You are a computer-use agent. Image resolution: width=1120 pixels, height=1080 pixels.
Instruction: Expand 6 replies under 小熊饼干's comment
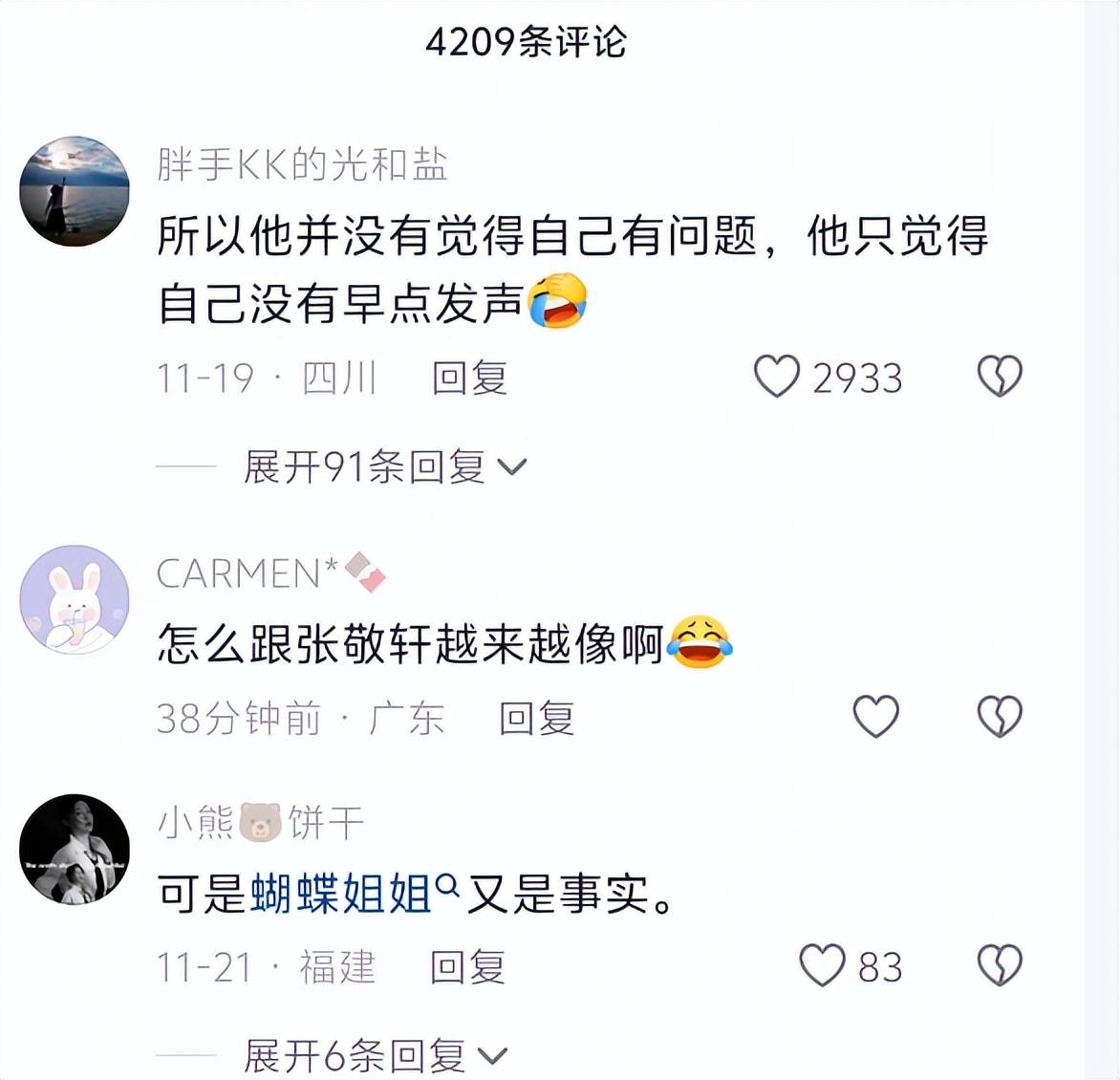376,1056
